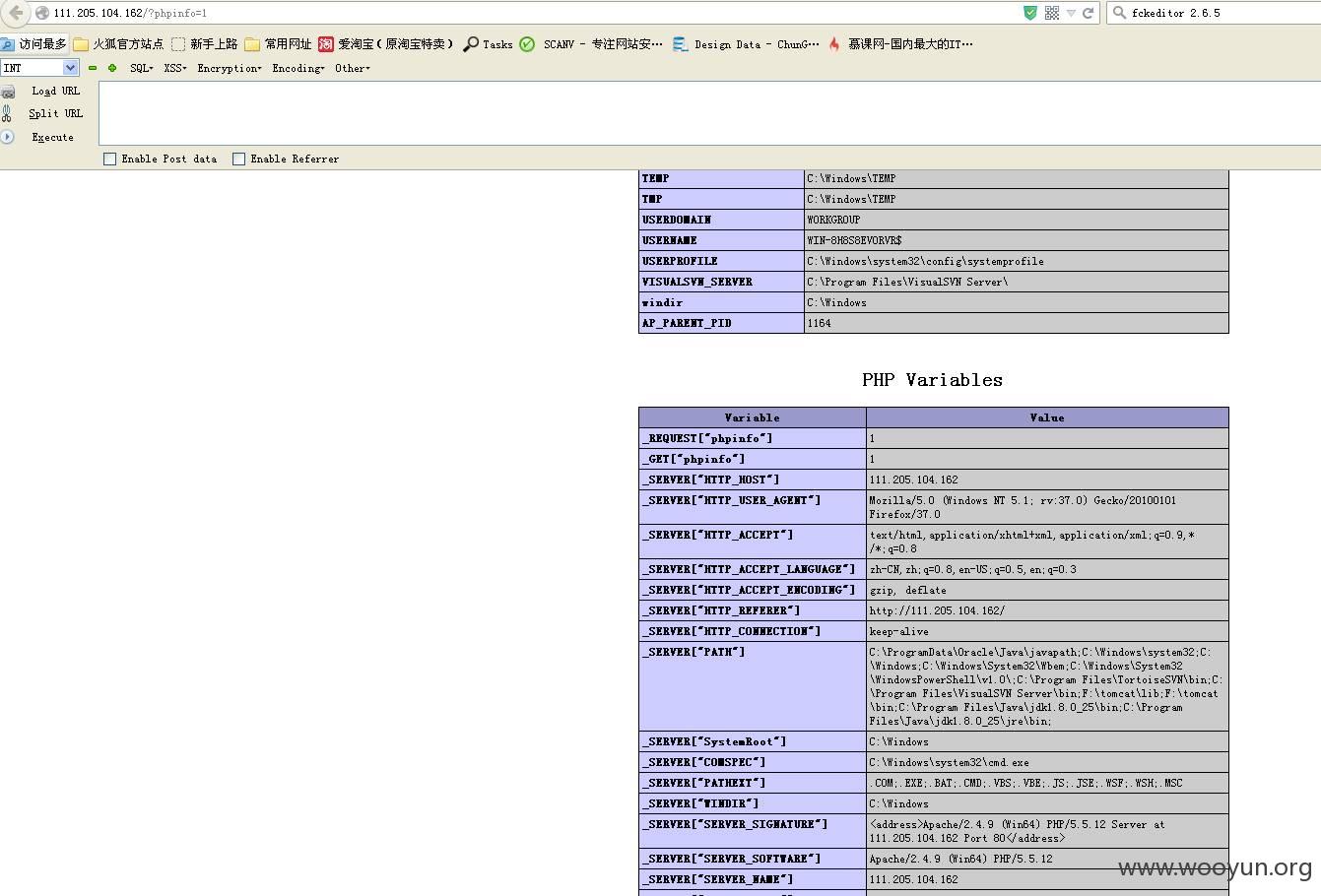Click the Value column header
This screenshot has height=896, width=1321.
pyautogui.click(x=1047, y=417)
